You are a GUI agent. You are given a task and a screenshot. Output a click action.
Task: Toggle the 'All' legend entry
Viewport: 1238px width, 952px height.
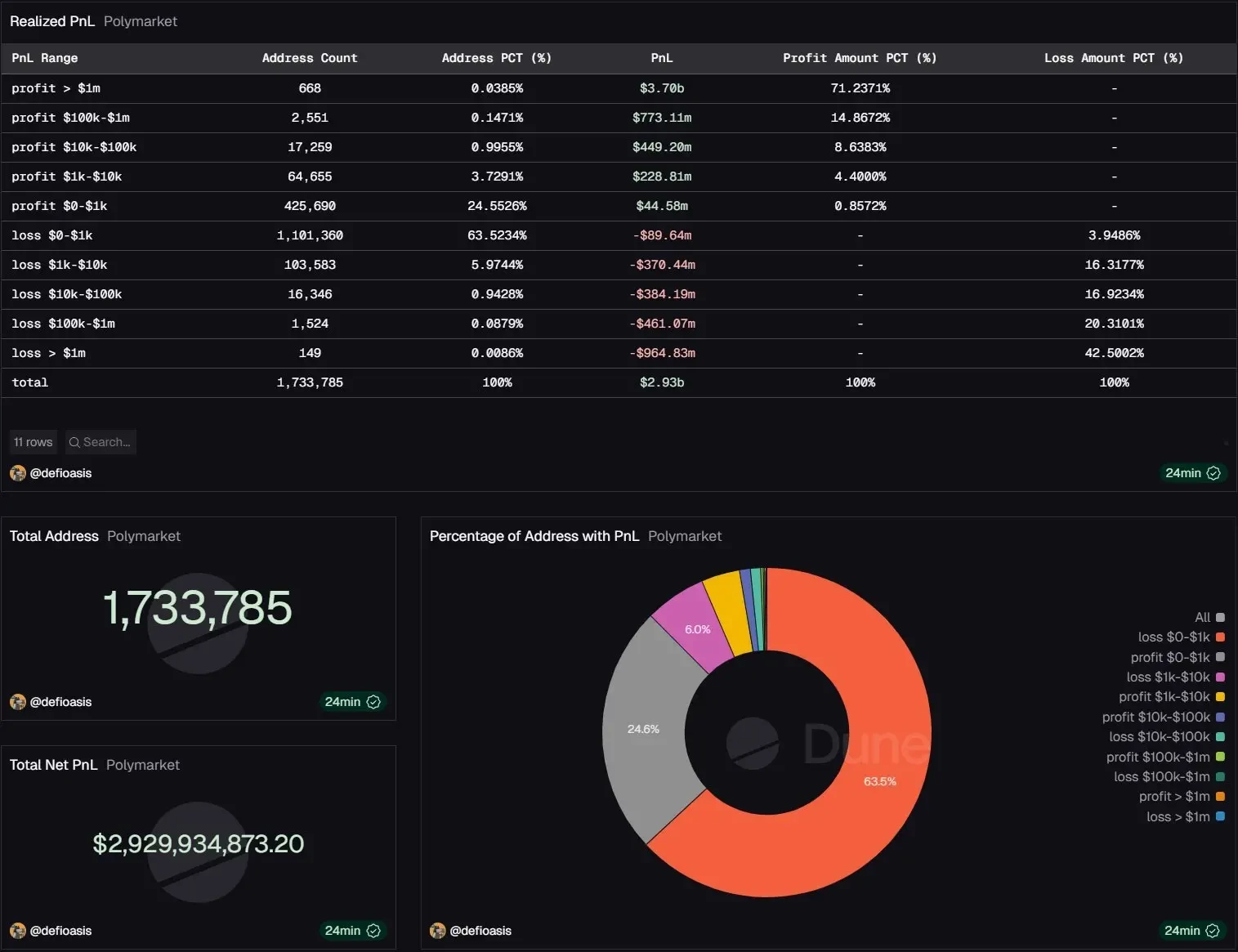[1201, 617]
